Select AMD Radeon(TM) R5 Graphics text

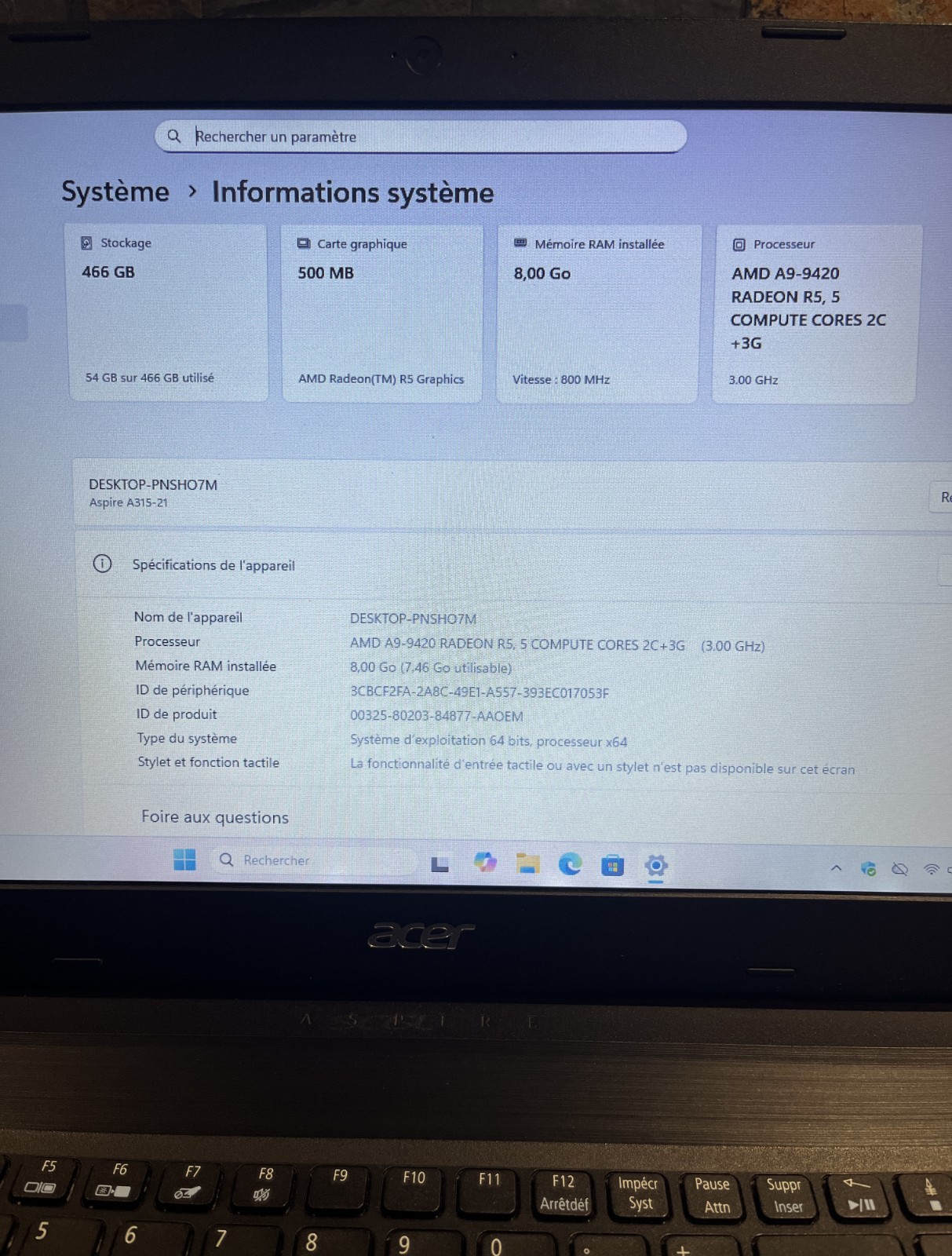[x=381, y=378]
